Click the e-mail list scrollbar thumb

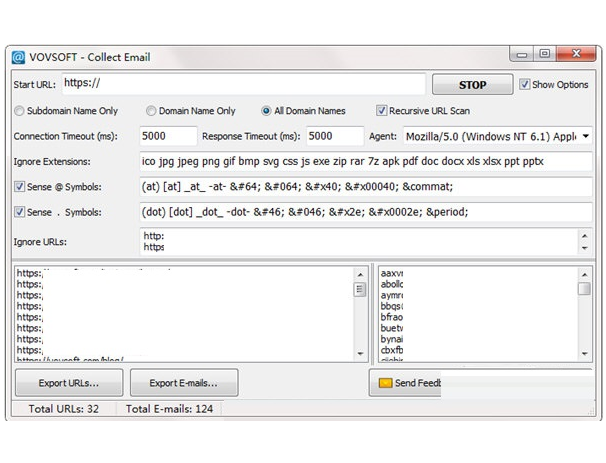coord(584,288)
